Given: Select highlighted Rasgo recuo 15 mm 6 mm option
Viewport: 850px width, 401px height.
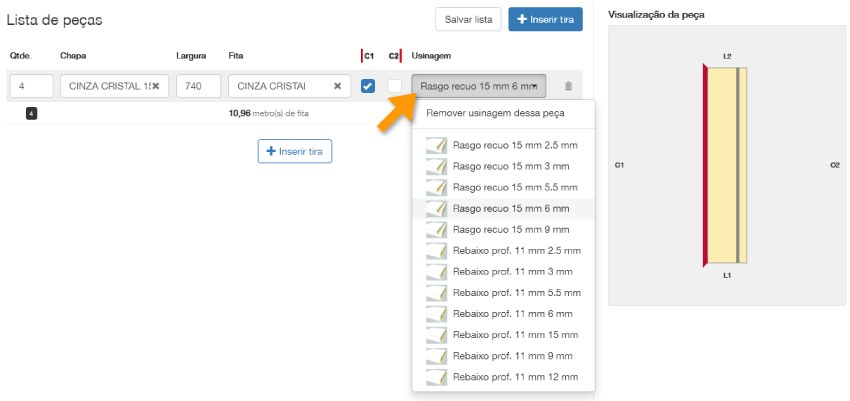Looking at the screenshot, I should (503, 209).
